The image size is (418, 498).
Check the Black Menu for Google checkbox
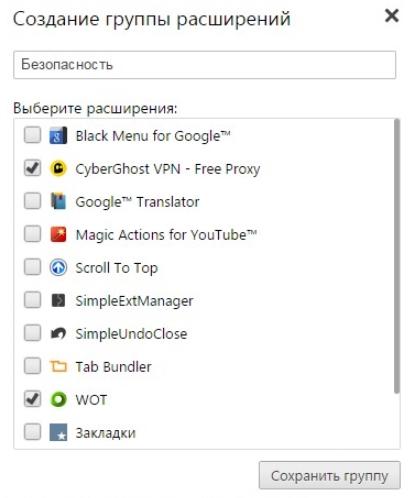coord(32,135)
